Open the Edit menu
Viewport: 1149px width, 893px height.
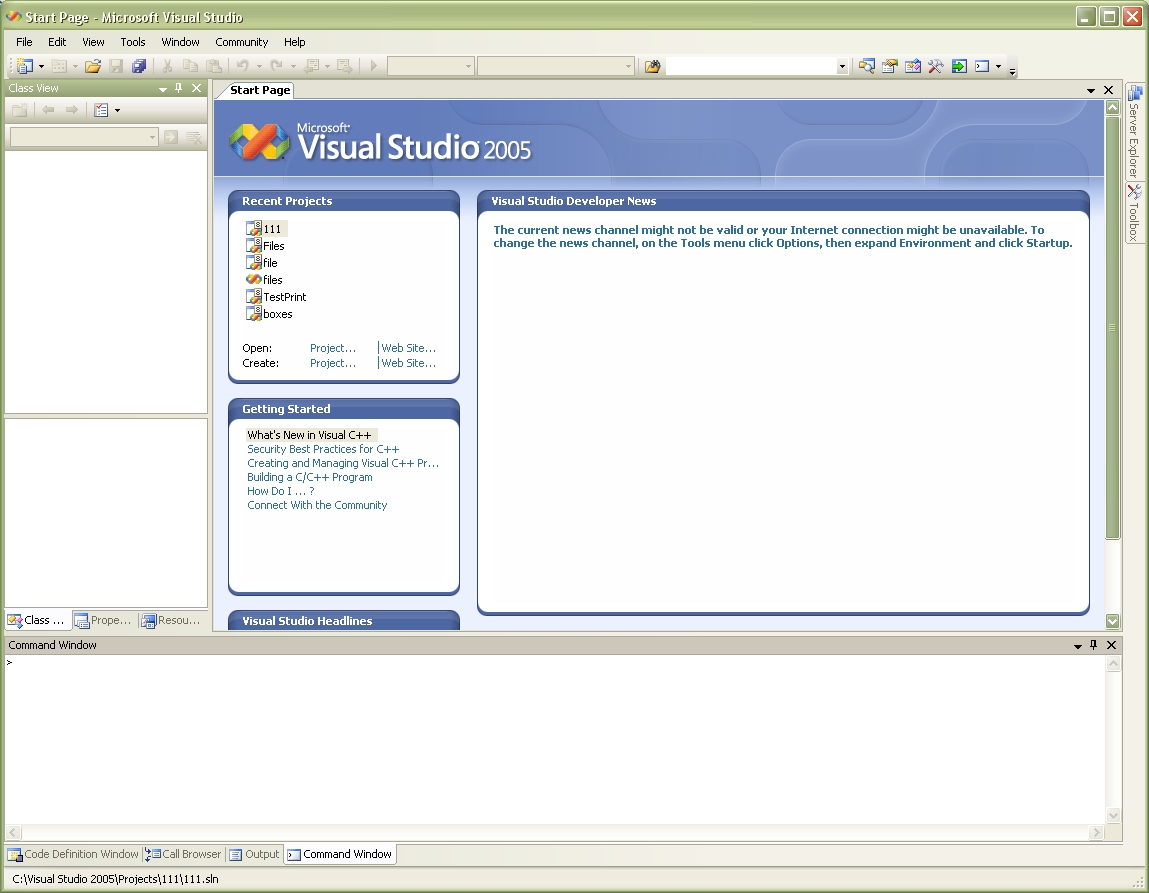pos(57,42)
